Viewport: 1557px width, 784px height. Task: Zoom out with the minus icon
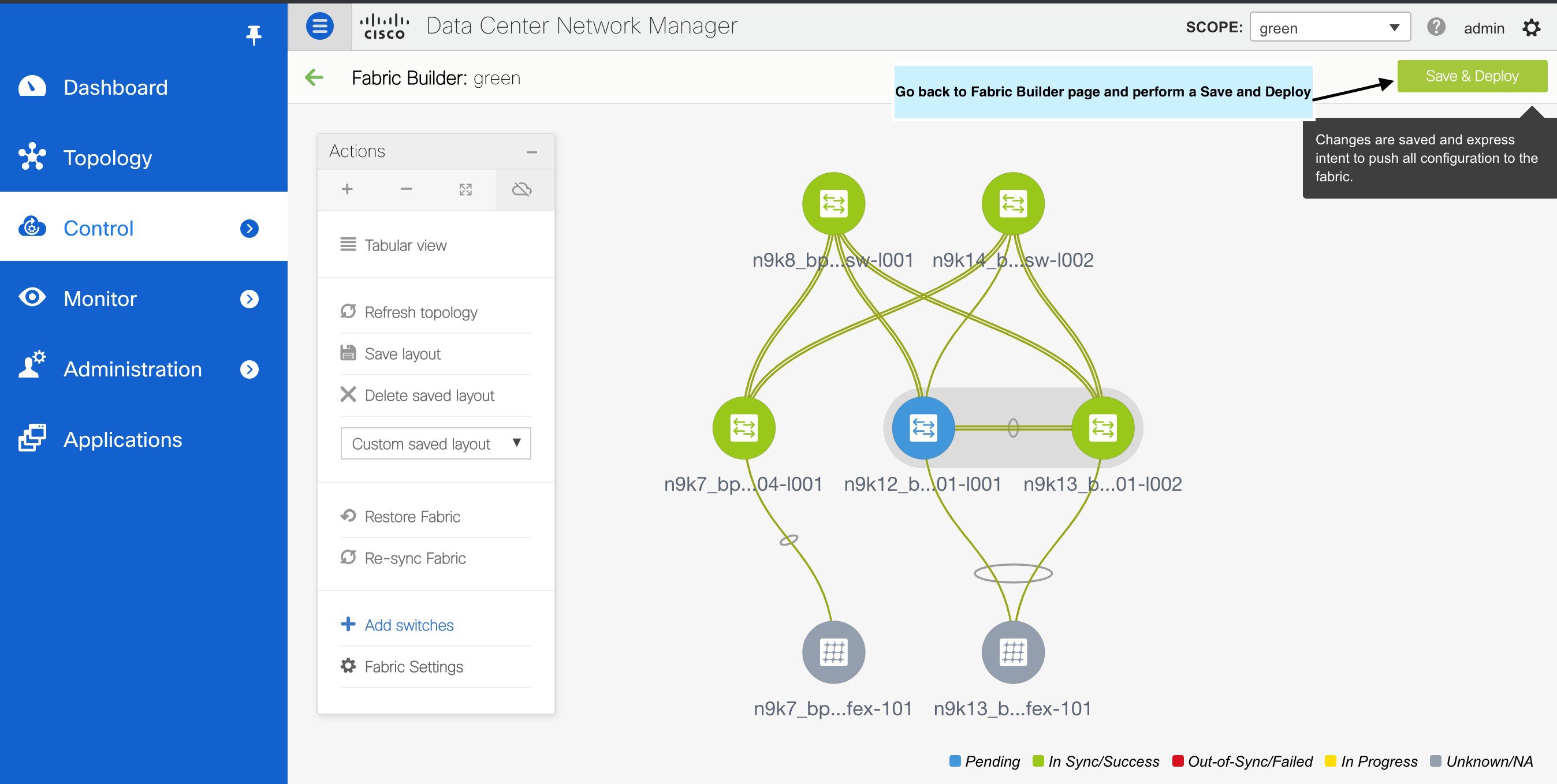406,189
